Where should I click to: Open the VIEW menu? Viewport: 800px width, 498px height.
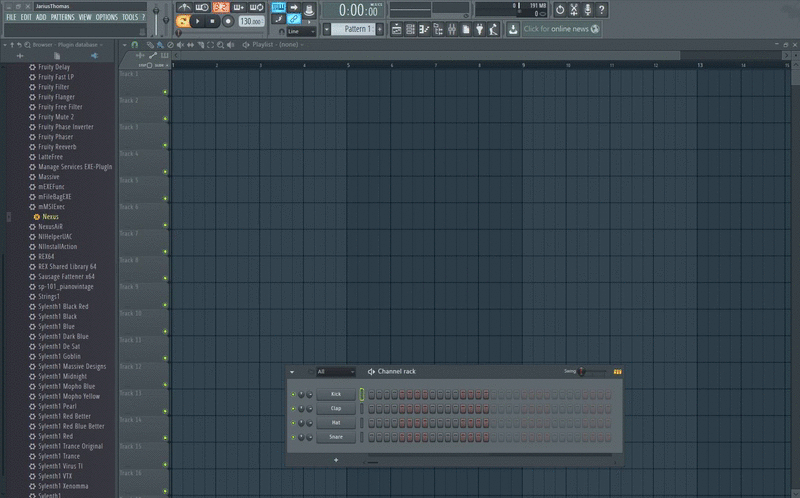point(85,17)
